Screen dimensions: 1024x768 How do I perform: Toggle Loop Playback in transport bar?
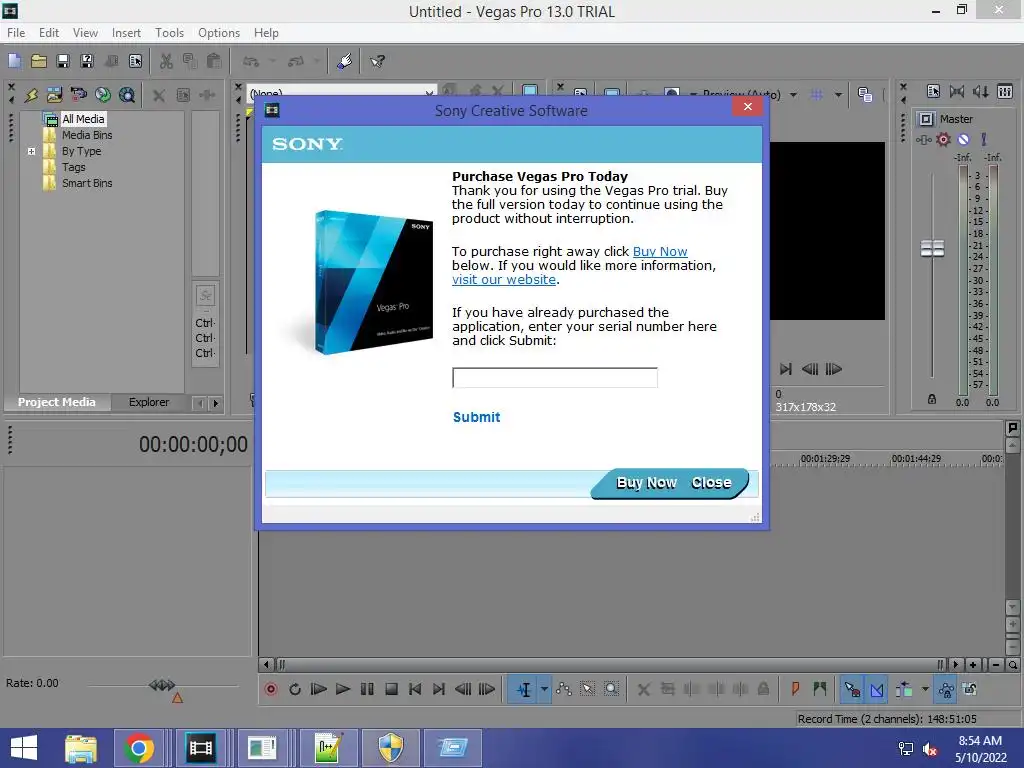coord(295,689)
